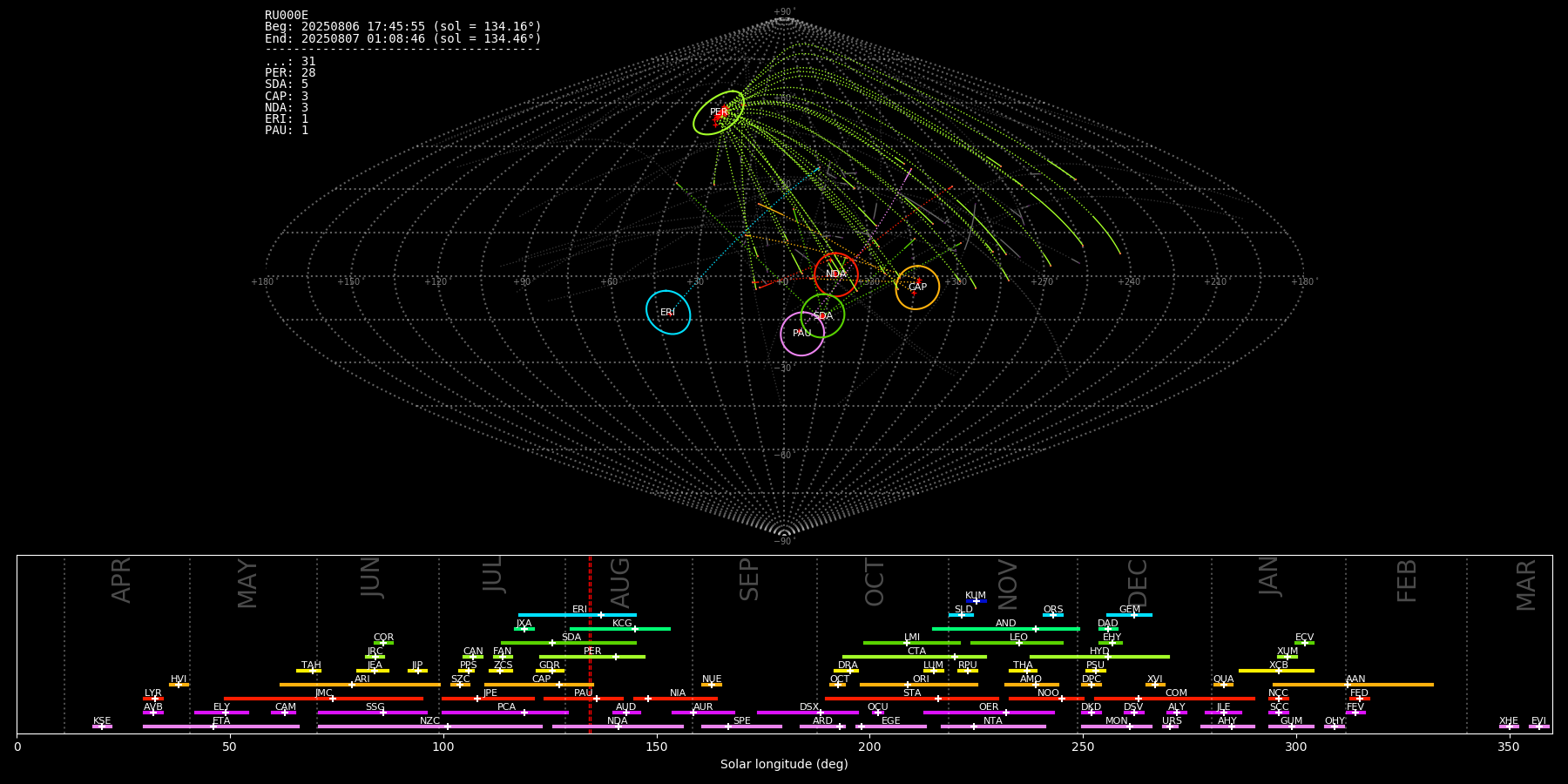Click the LYR shower bar in timeline

point(153,699)
